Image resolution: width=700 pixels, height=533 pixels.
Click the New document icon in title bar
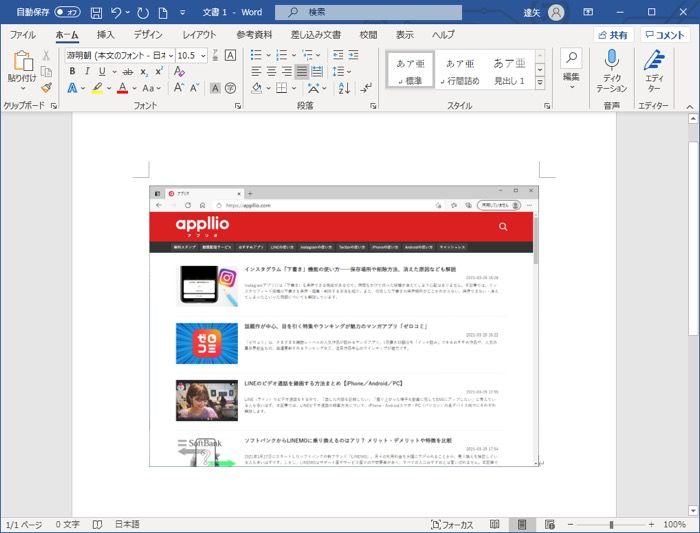[163, 12]
